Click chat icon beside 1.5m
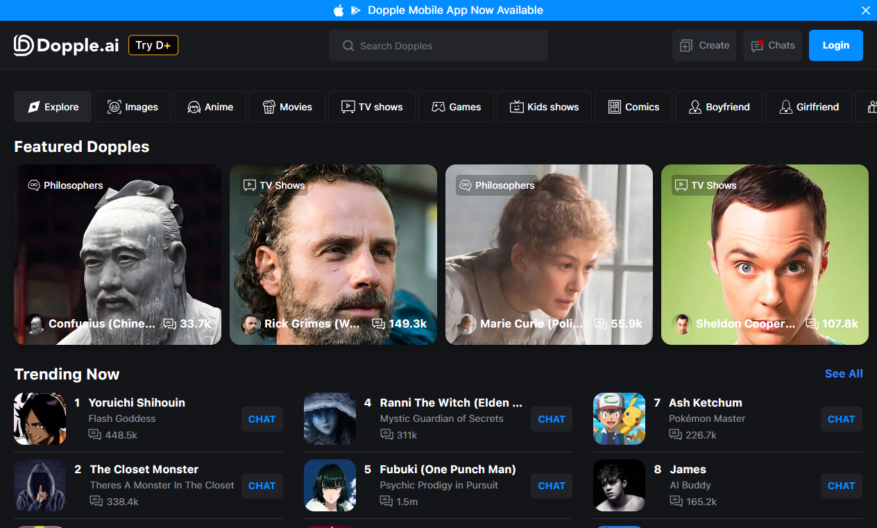This screenshot has height=528, width=877. [386, 501]
